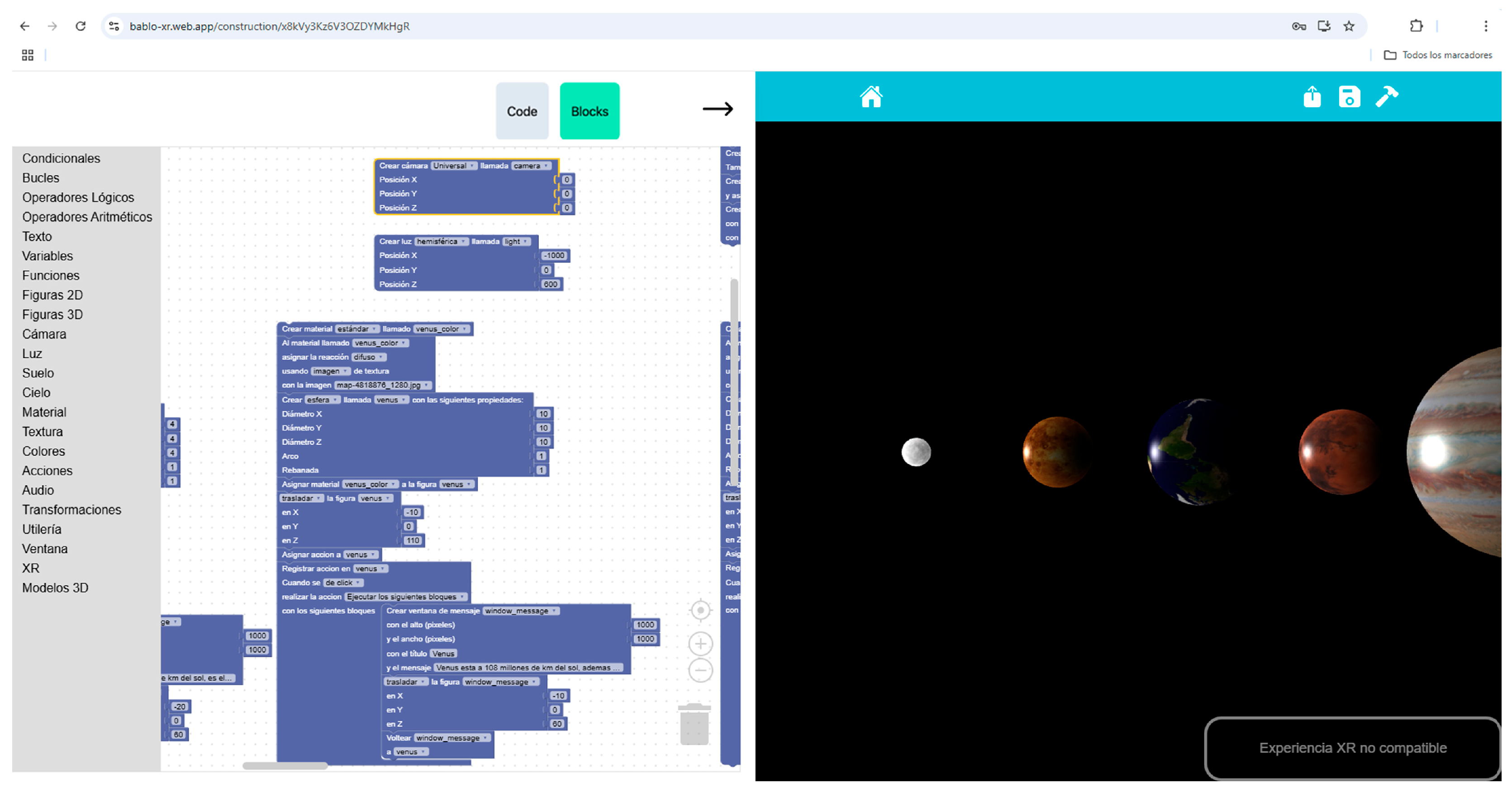The height and width of the screenshot is (793, 1512).
Task: Switch to the Code view
Action: tap(522, 111)
